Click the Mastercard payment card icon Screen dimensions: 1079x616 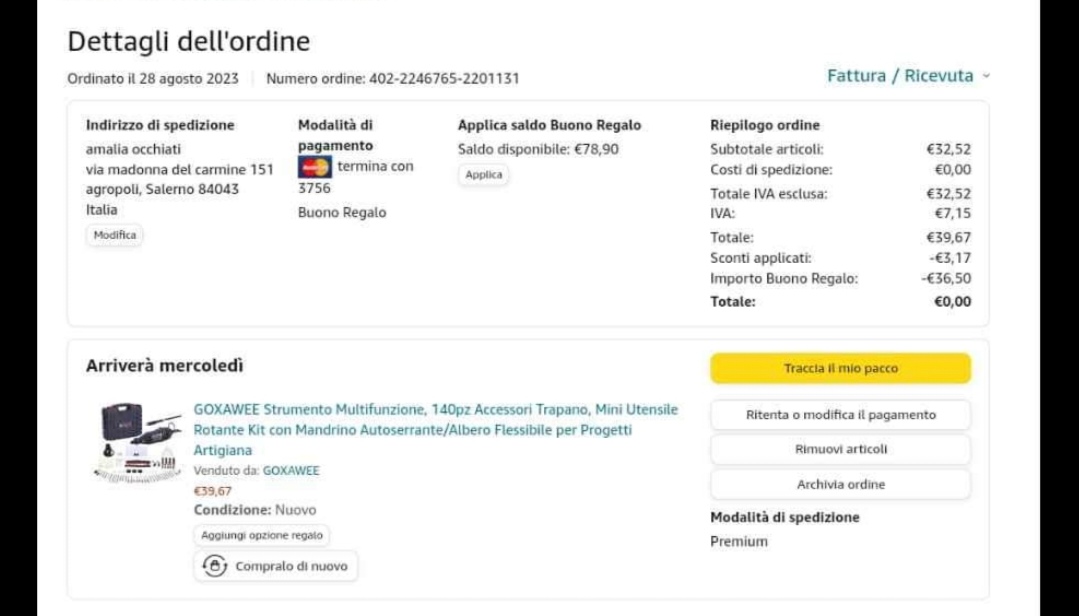point(314,167)
